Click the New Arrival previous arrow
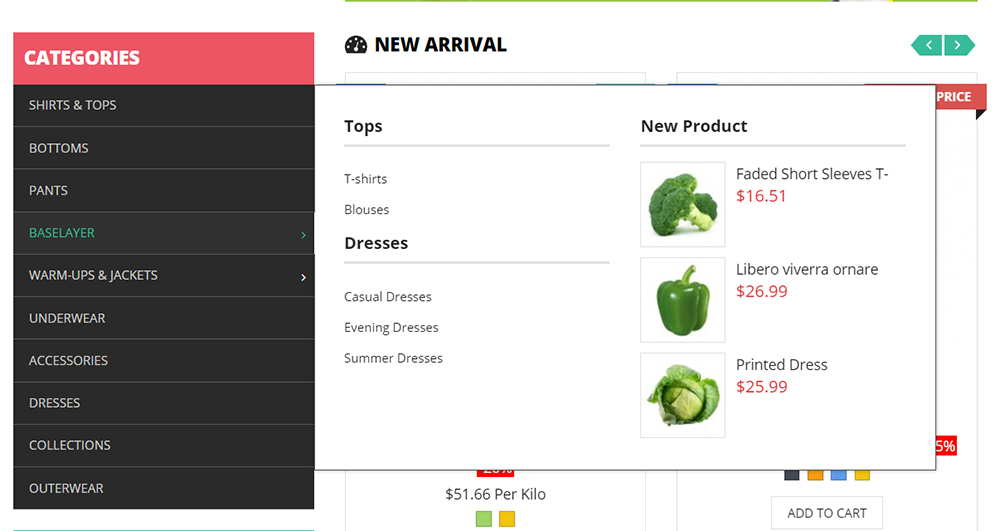The width and height of the screenshot is (1000, 531). [926, 45]
